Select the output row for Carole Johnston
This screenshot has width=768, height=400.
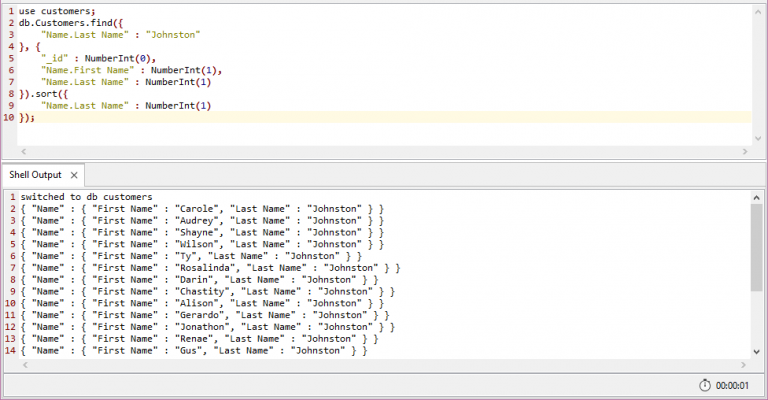201,209
